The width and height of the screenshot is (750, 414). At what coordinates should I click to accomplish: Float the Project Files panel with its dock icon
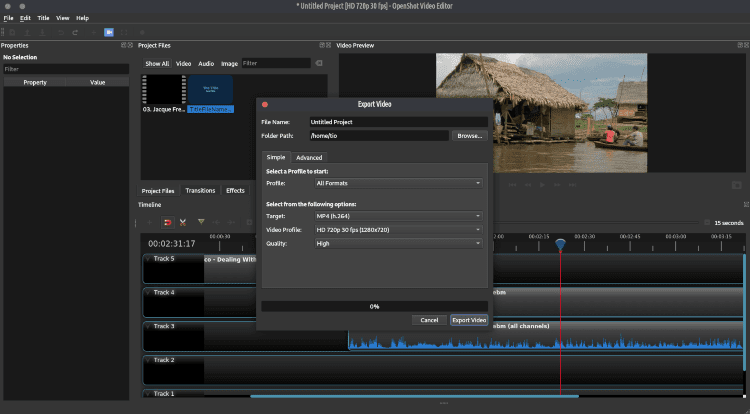[x=322, y=45]
